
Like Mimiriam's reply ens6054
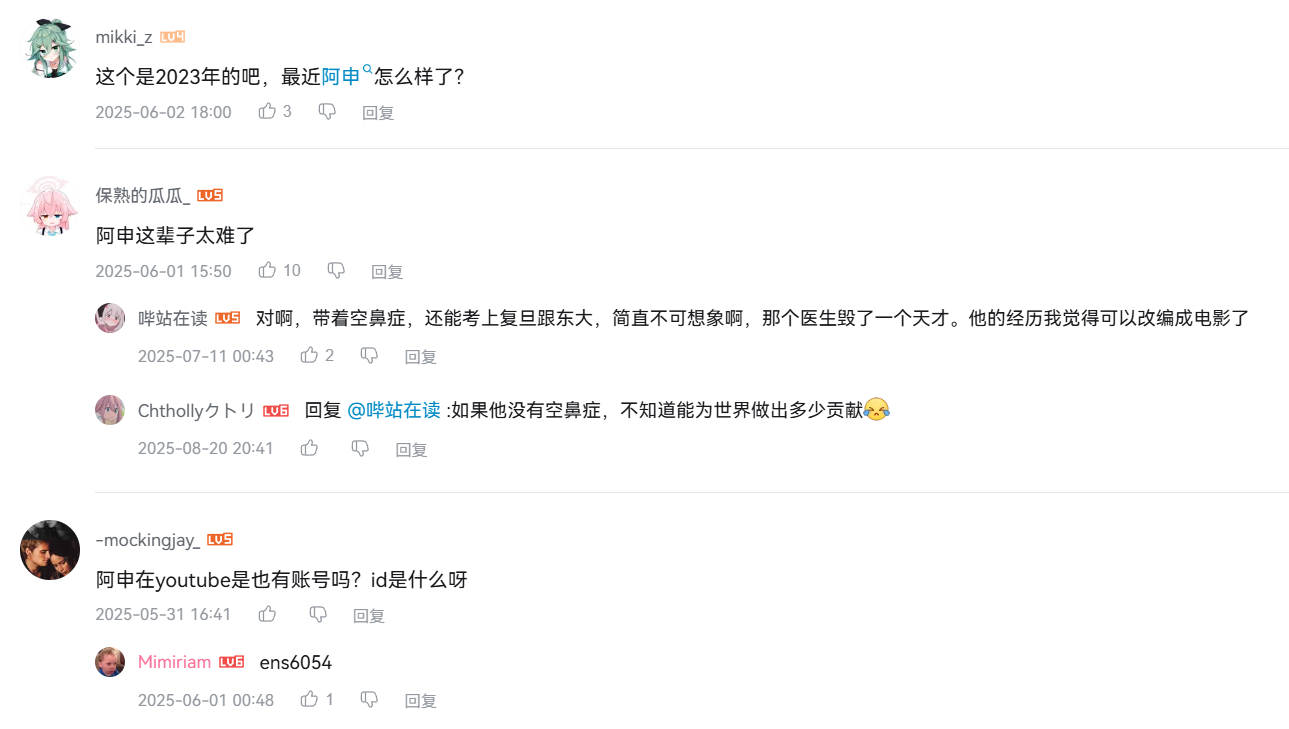[309, 700]
